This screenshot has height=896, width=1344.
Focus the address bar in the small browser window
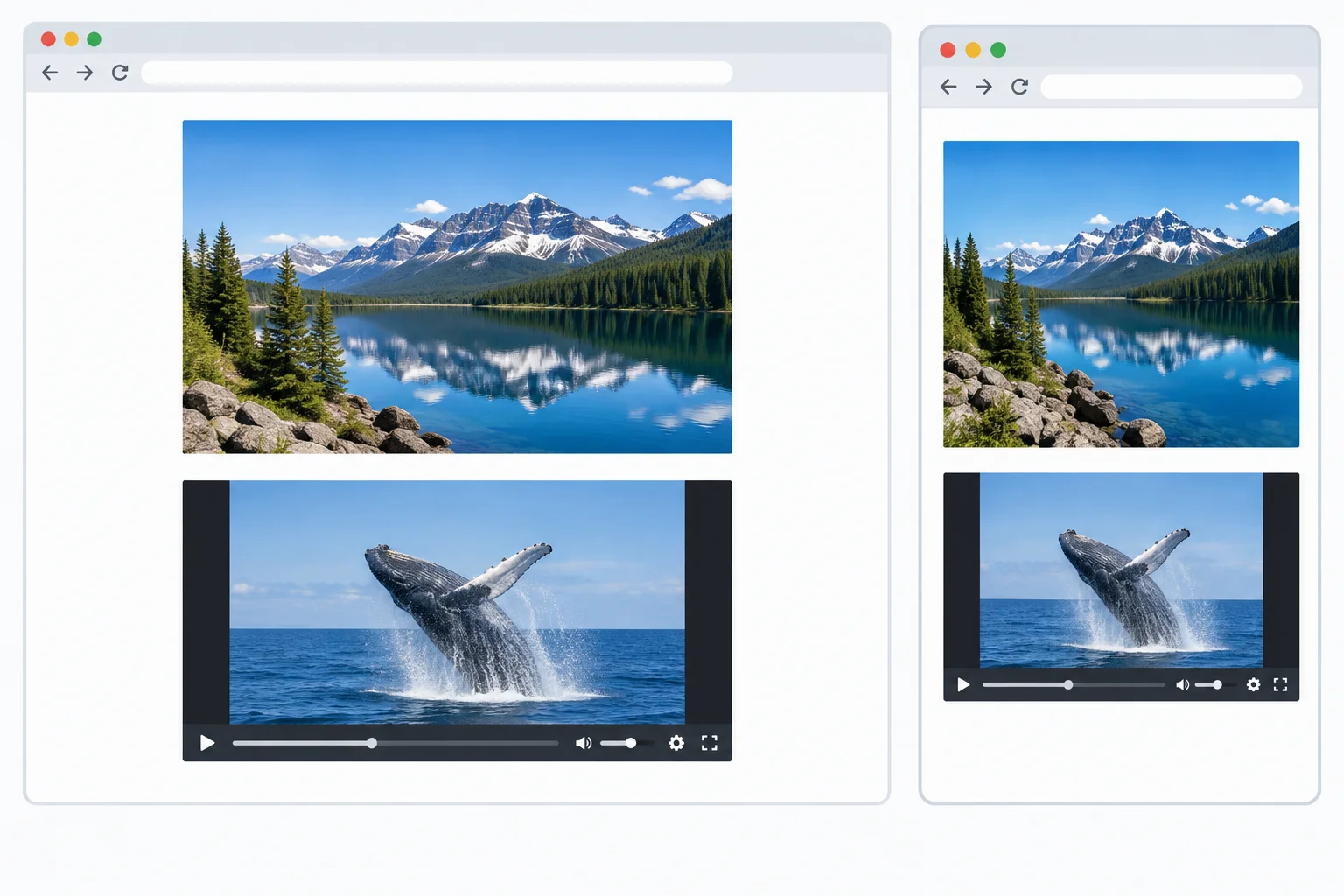[1172, 87]
